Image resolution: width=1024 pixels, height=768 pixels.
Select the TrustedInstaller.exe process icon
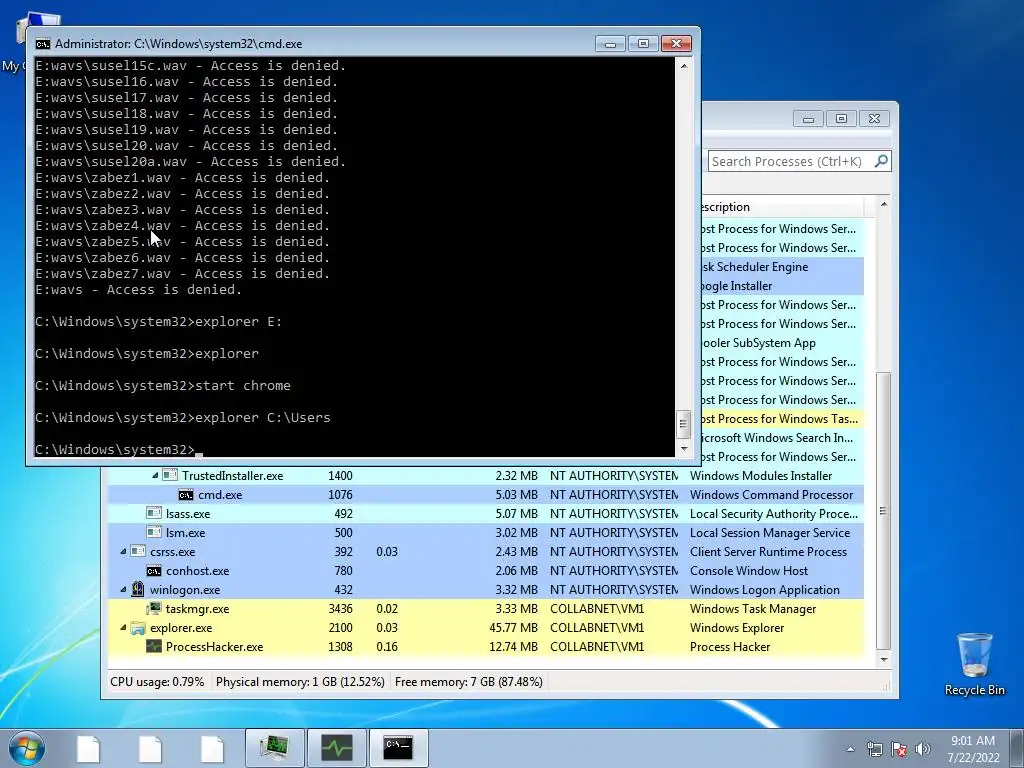click(x=170, y=475)
